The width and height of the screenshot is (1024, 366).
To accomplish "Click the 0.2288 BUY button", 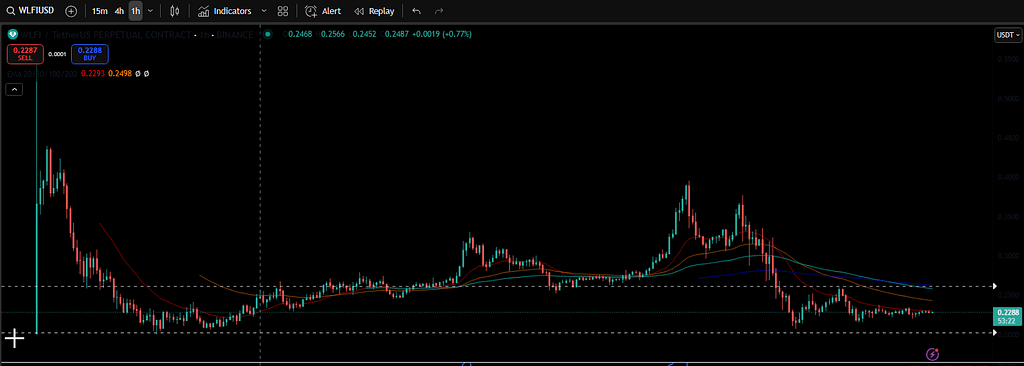I will pyautogui.click(x=90, y=54).
